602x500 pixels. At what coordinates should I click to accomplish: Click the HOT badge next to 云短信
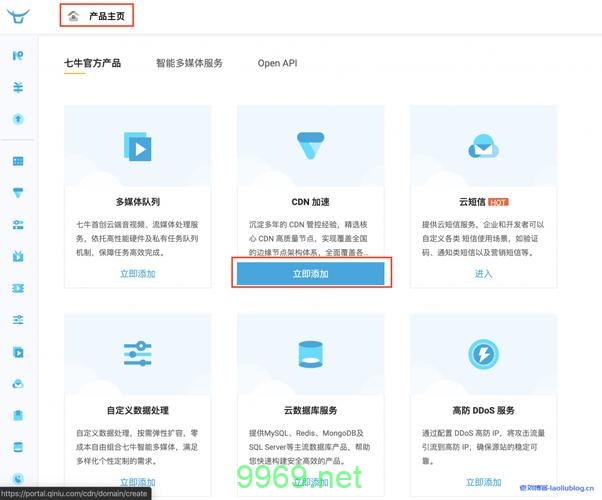(x=498, y=202)
